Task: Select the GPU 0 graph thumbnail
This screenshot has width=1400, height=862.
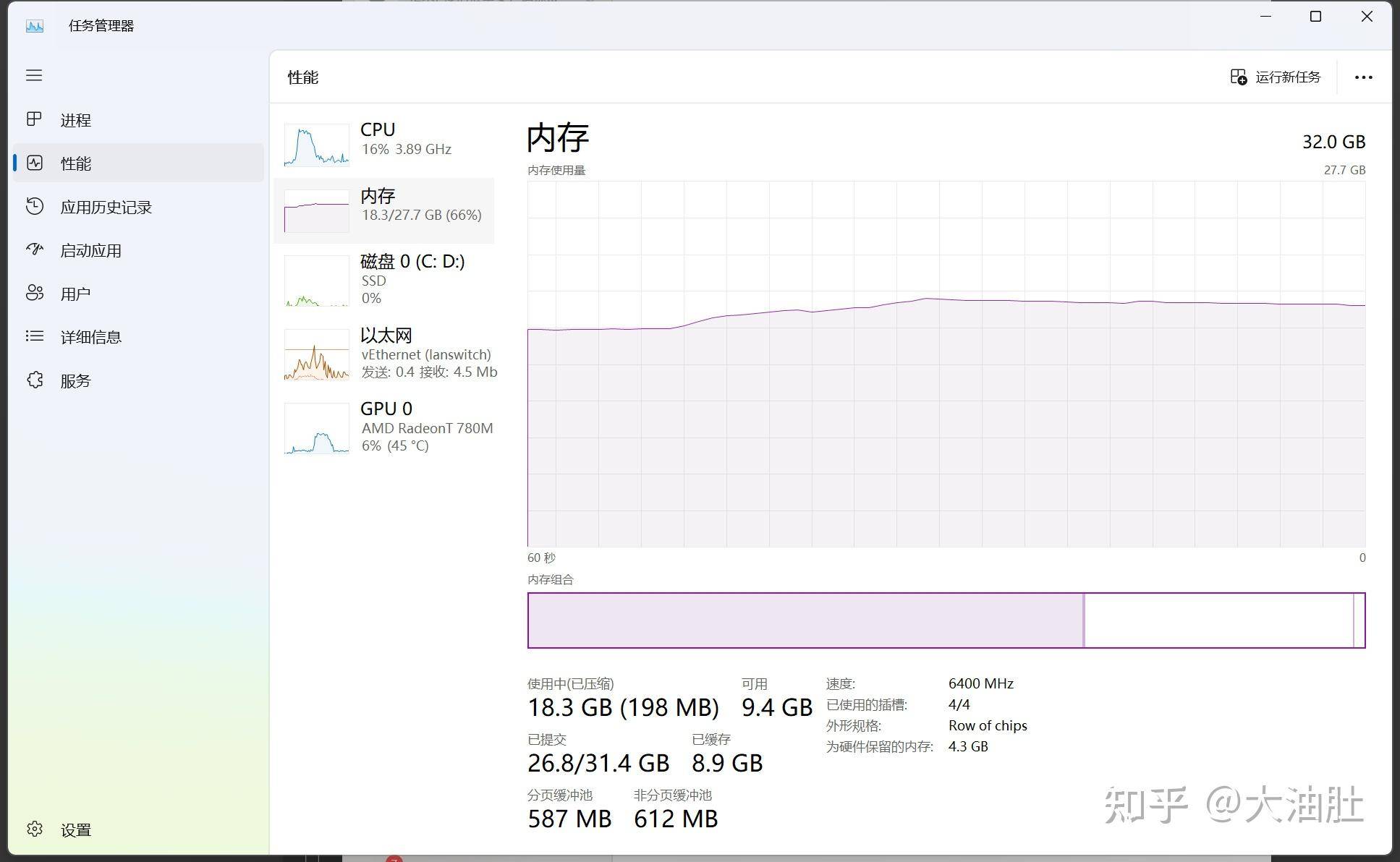Action: (317, 429)
